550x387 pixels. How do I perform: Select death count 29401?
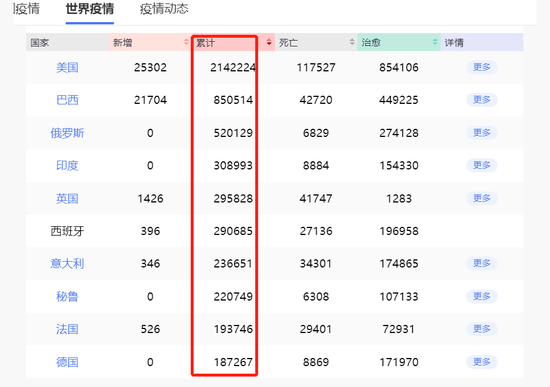316,329
